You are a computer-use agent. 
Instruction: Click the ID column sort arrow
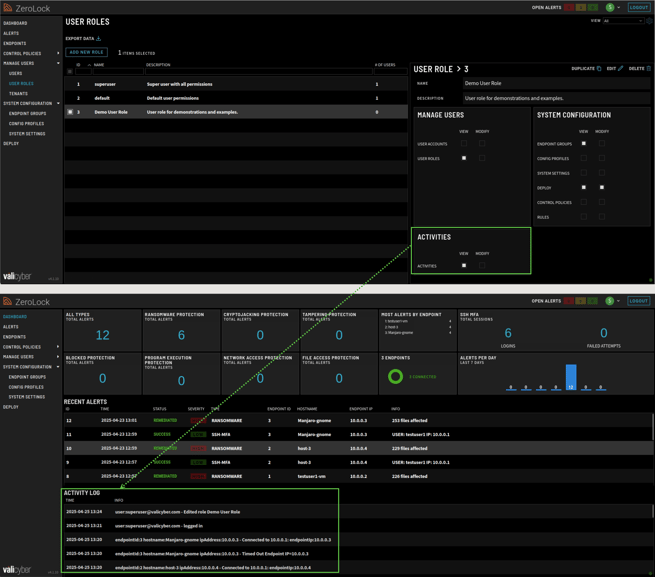point(89,65)
